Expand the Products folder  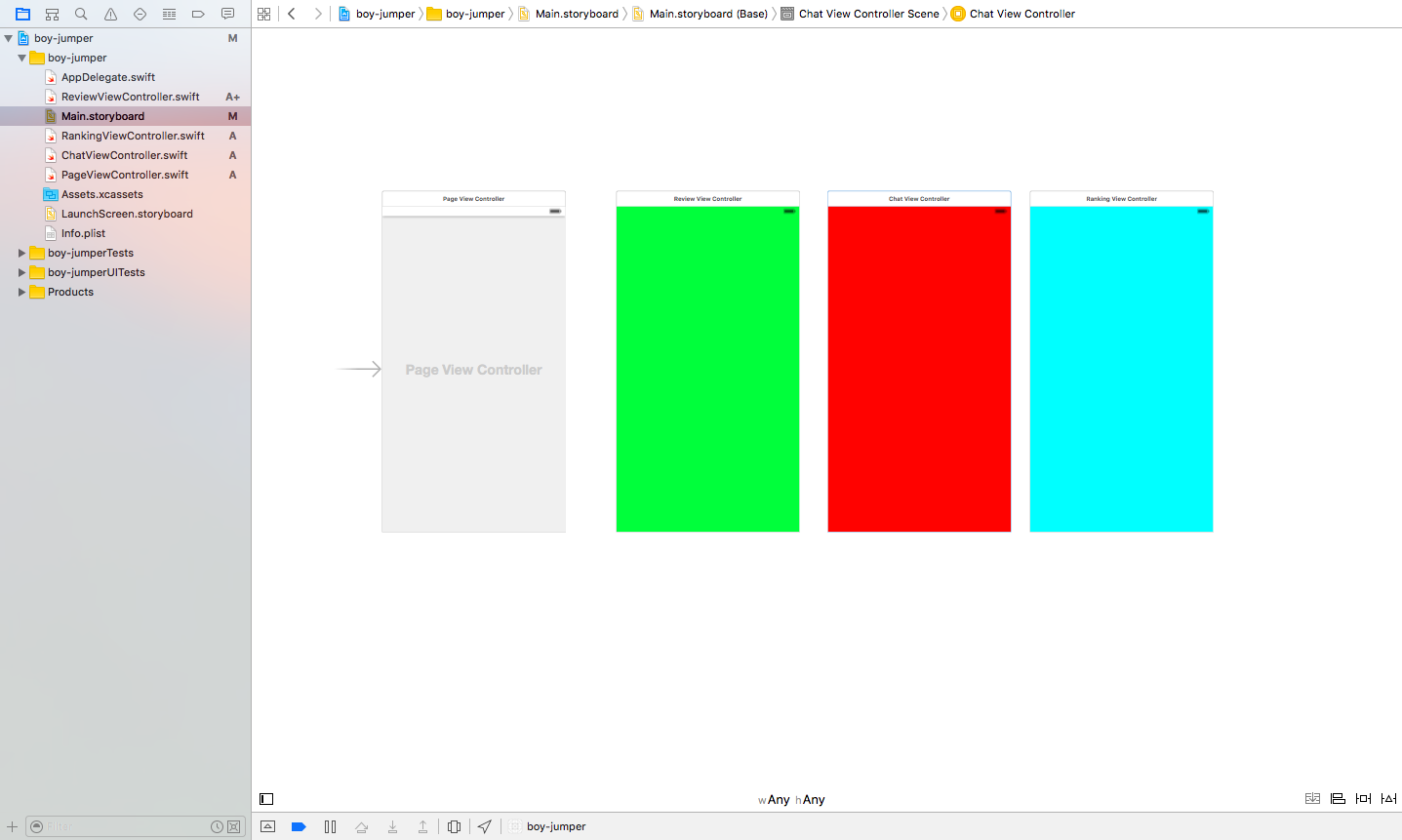(x=21, y=292)
